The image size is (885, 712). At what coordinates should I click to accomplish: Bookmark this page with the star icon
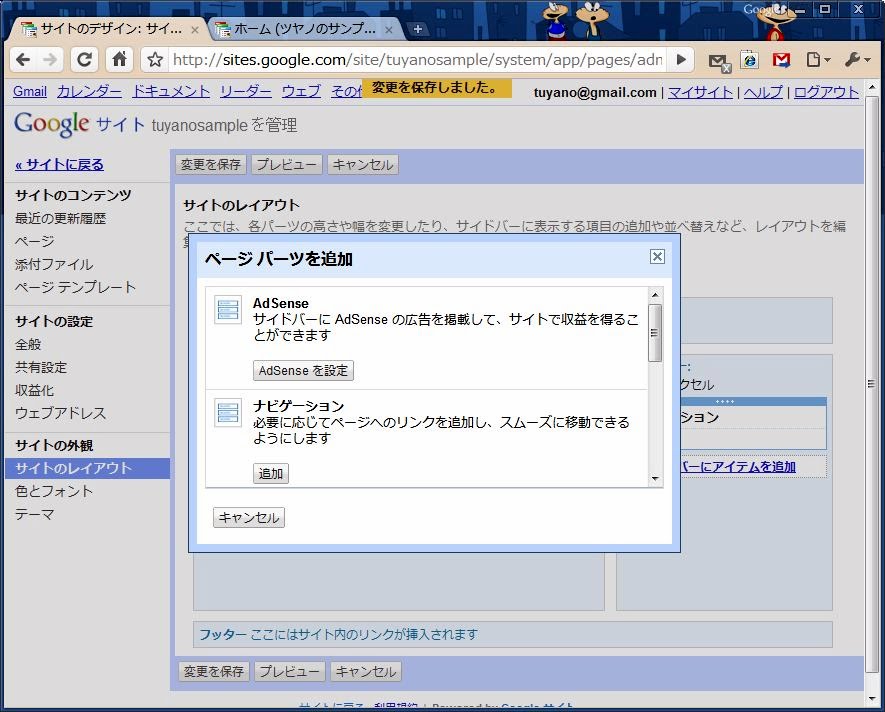click(155, 60)
